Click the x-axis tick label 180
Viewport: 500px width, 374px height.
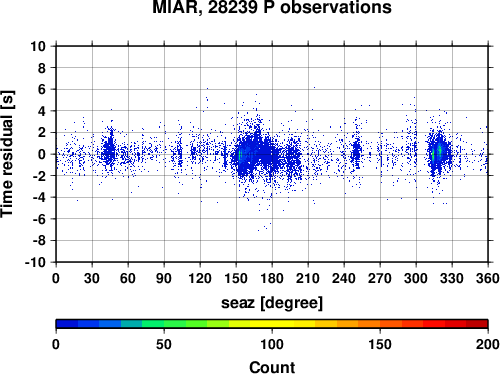pyautogui.click(x=272, y=278)
